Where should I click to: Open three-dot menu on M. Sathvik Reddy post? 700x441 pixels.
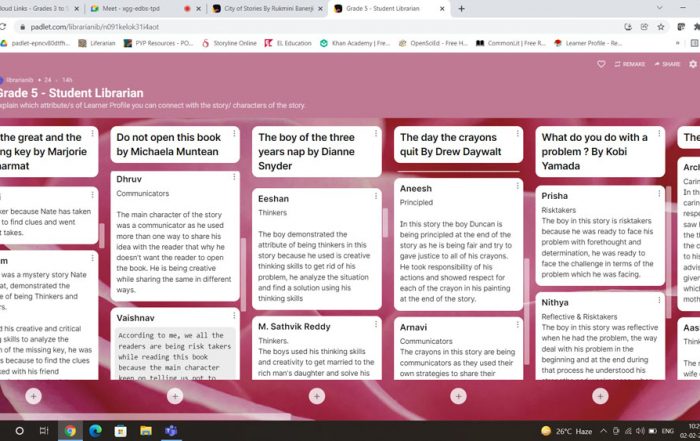coord(376,324)
